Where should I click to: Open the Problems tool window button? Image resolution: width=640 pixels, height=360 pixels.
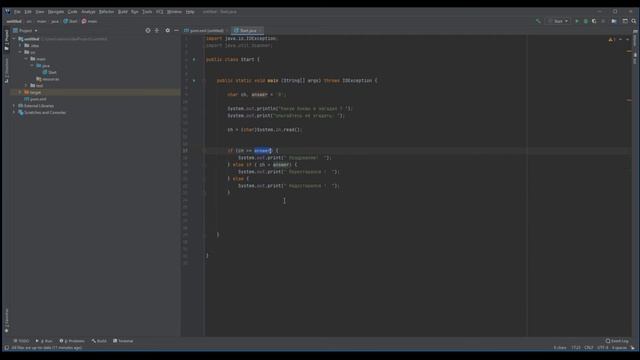click(x=72, y=341)
